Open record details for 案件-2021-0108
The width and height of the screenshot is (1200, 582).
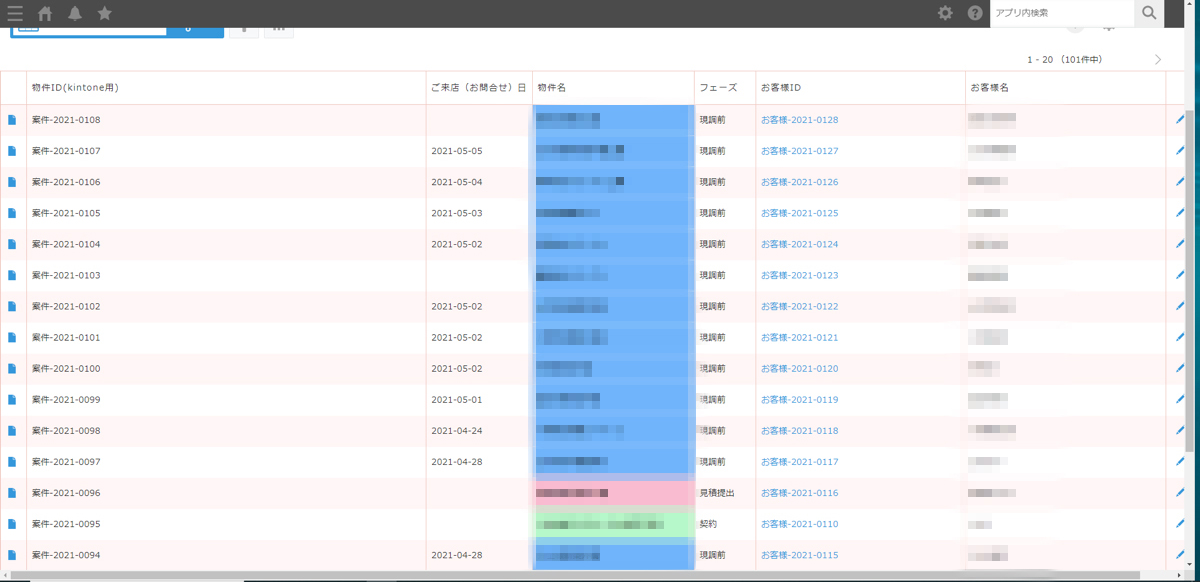(13, 120)
